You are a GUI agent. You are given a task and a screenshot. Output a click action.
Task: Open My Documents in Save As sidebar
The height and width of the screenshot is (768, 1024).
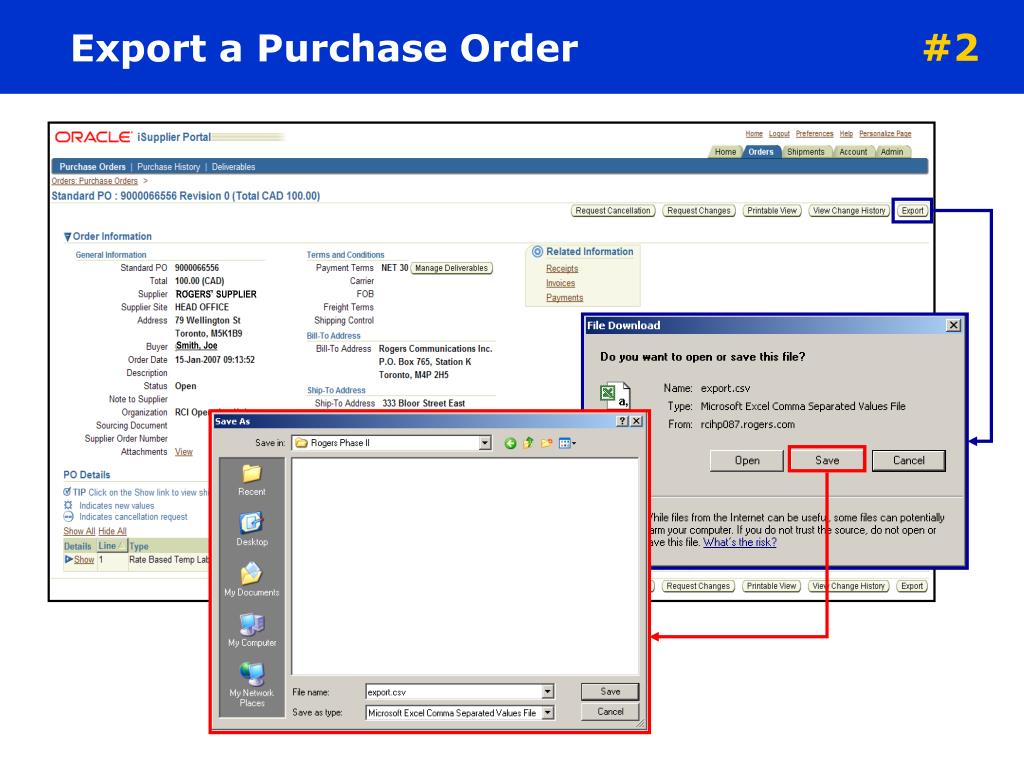pyautogui.click(x=251, y=580)
